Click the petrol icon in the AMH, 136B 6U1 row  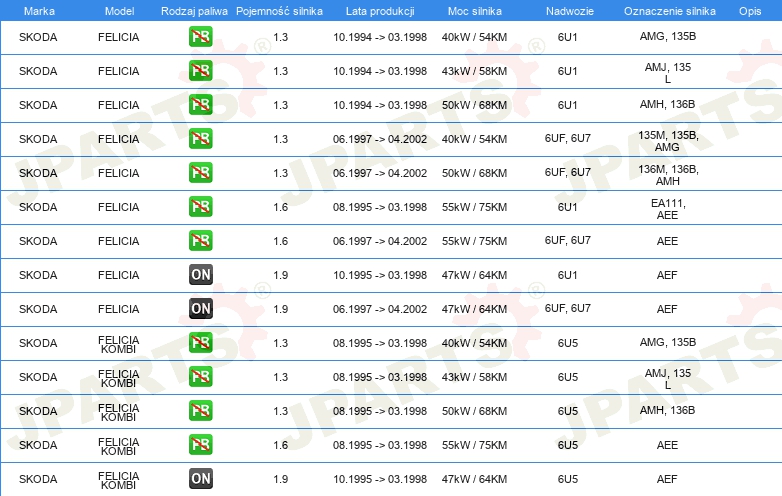pyautogui.click(x=200, y=105)
